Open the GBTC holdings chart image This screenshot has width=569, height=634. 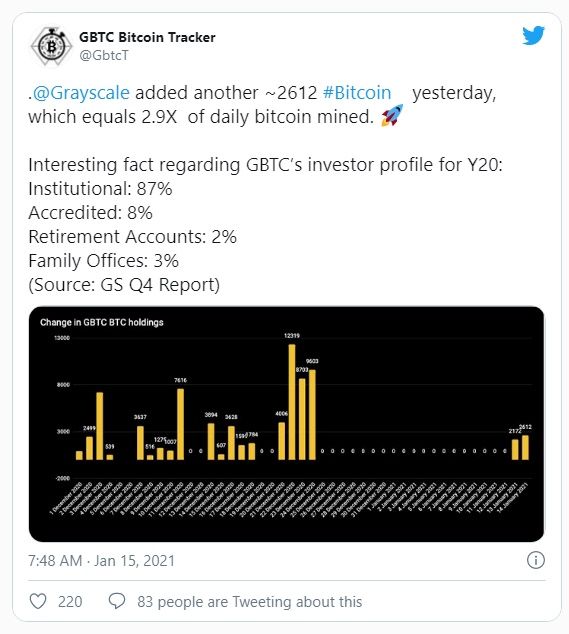point(286,424)
